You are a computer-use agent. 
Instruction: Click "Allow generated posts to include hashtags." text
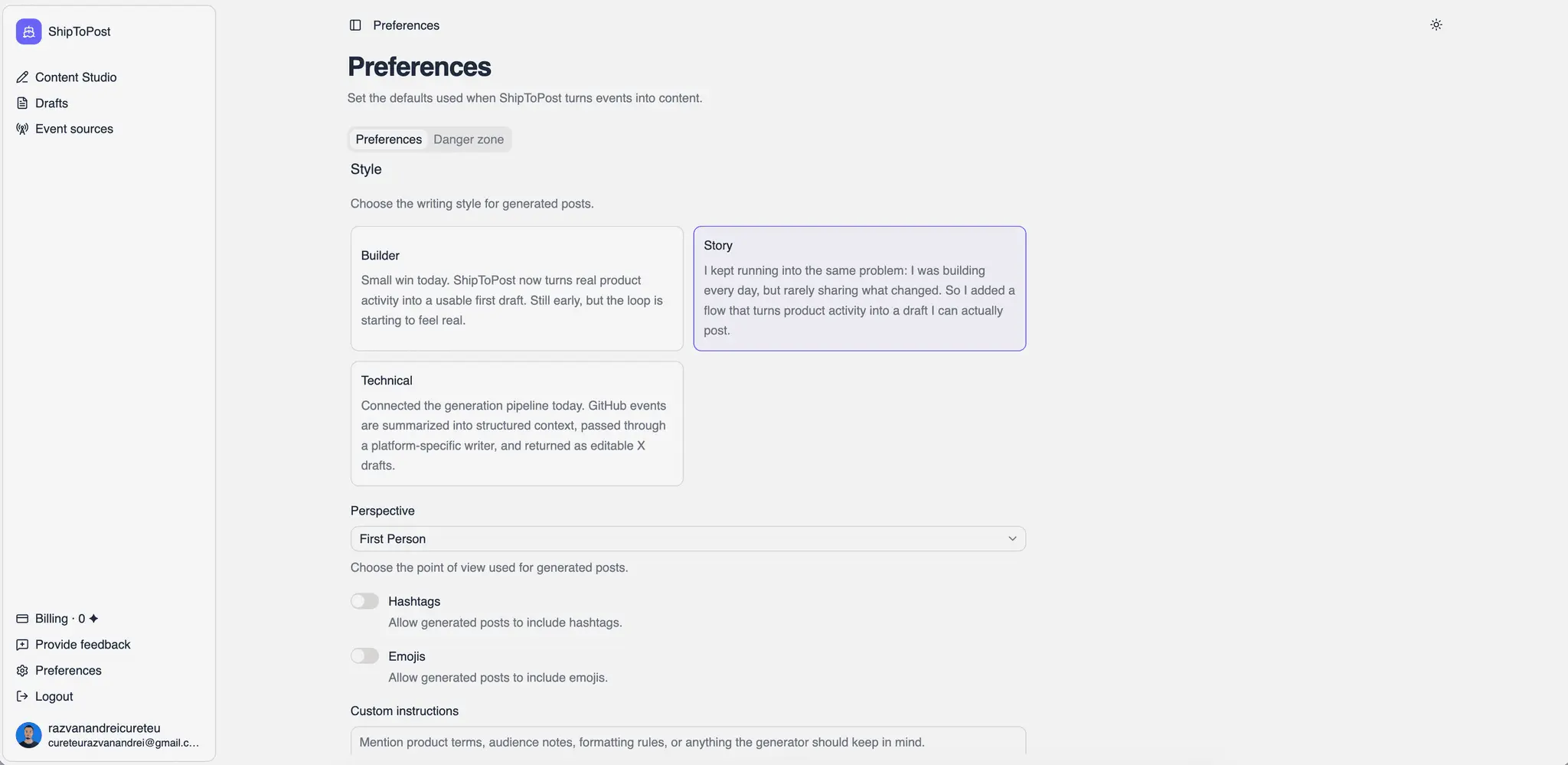tap(505, 623)
